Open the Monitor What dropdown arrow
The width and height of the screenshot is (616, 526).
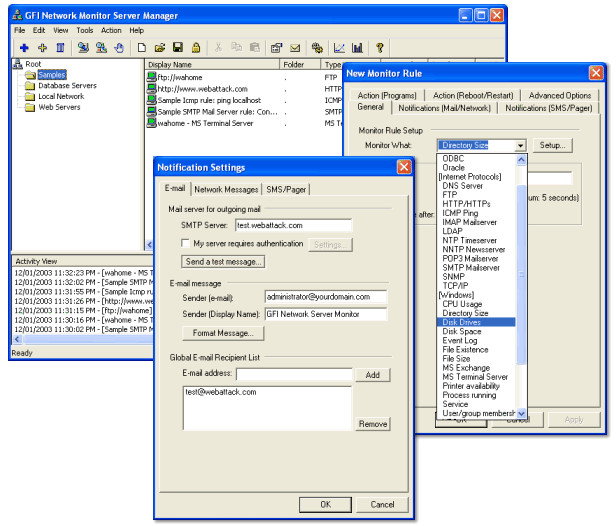520,146
